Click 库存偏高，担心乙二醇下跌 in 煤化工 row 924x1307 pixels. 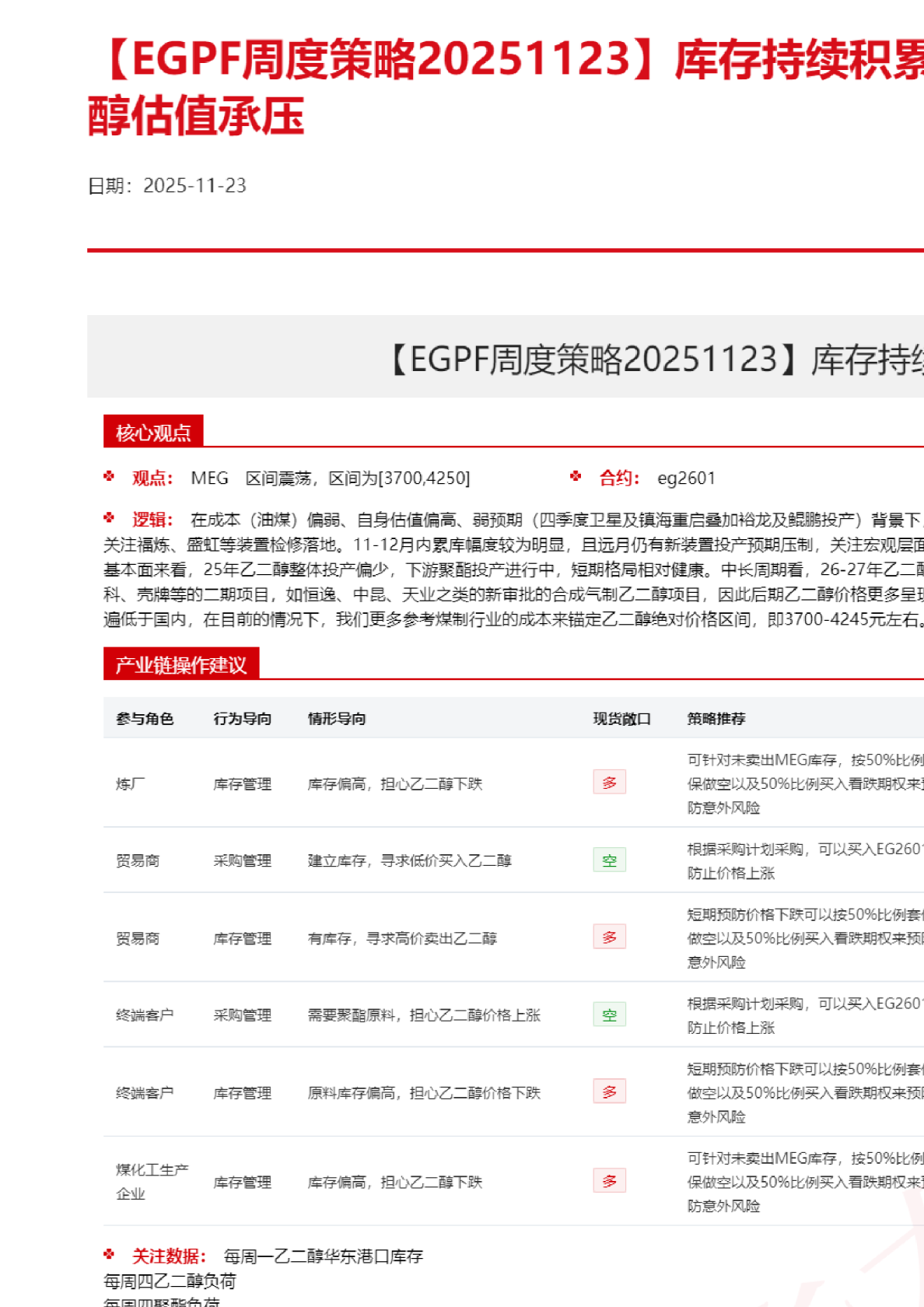tap(395, 1183)
